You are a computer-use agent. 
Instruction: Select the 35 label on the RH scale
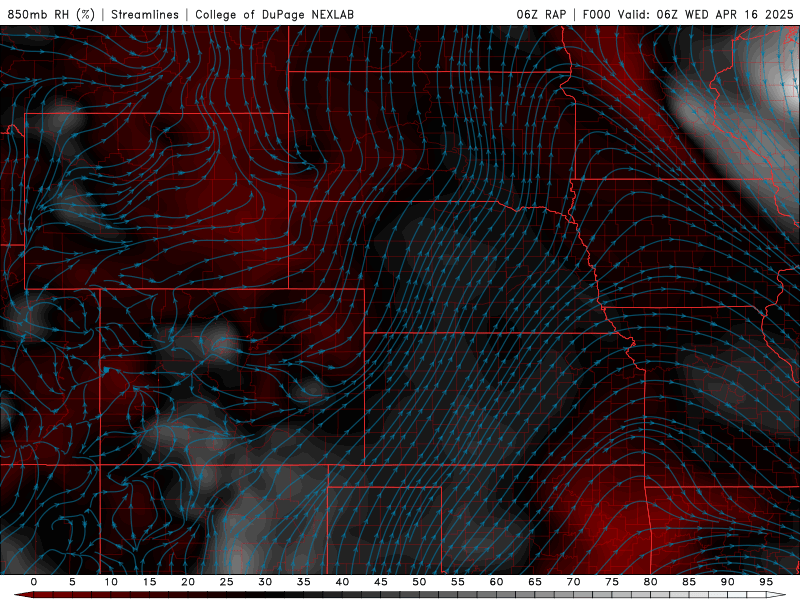[x=304, y=582]
